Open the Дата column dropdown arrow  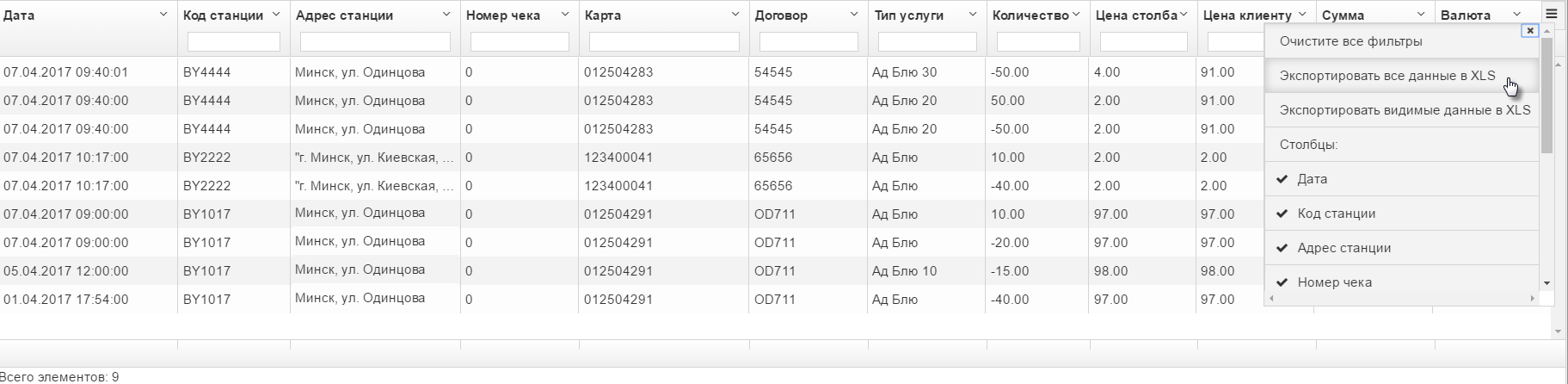pos(163,15)
